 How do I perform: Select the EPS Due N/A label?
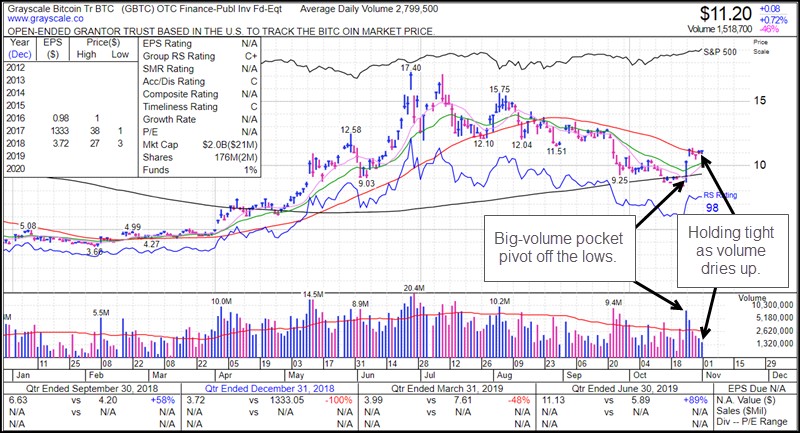pyautogui.click(x=757, y=389)
